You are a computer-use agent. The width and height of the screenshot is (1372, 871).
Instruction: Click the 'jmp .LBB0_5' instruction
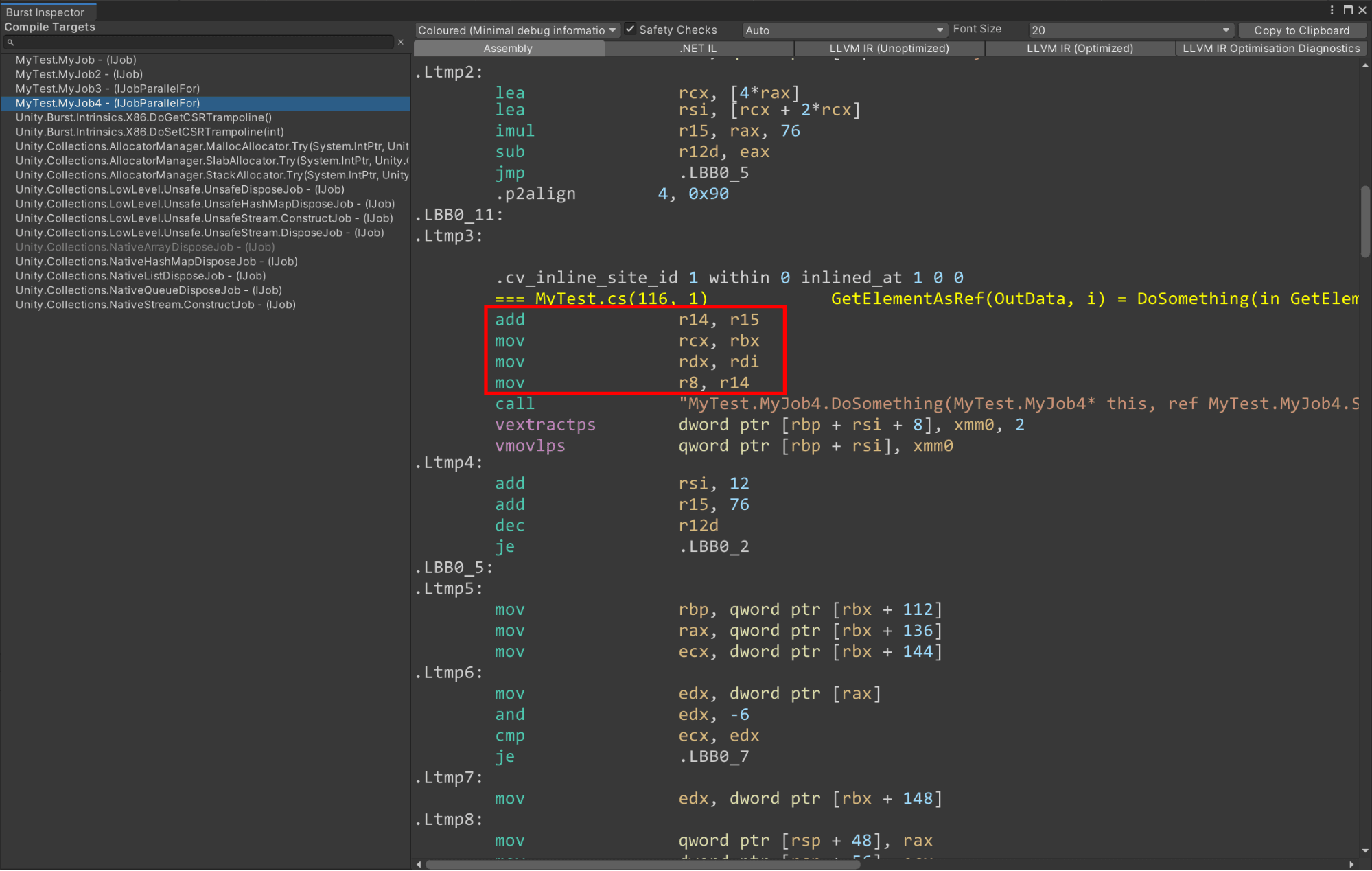(x=622, y=173)
